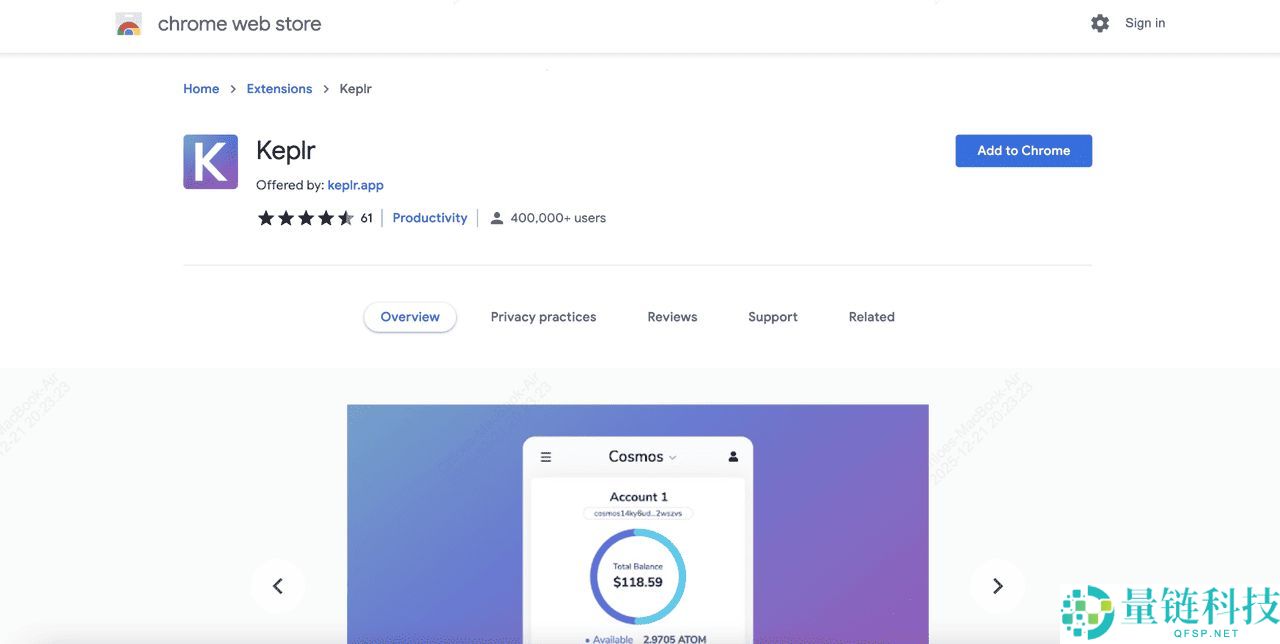
Task: Click the Keplr extension title
Action: coord(286,151)
